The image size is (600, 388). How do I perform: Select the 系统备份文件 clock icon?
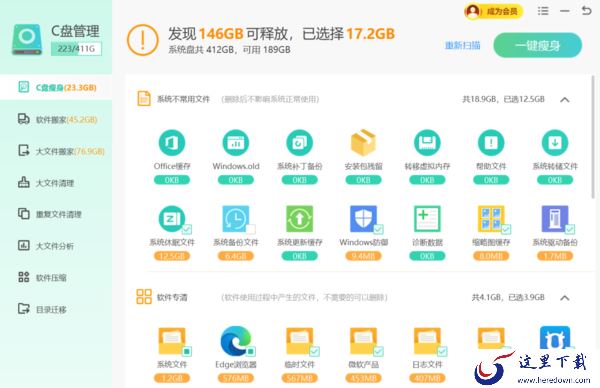pyautogui.click(x=236, y=219)
